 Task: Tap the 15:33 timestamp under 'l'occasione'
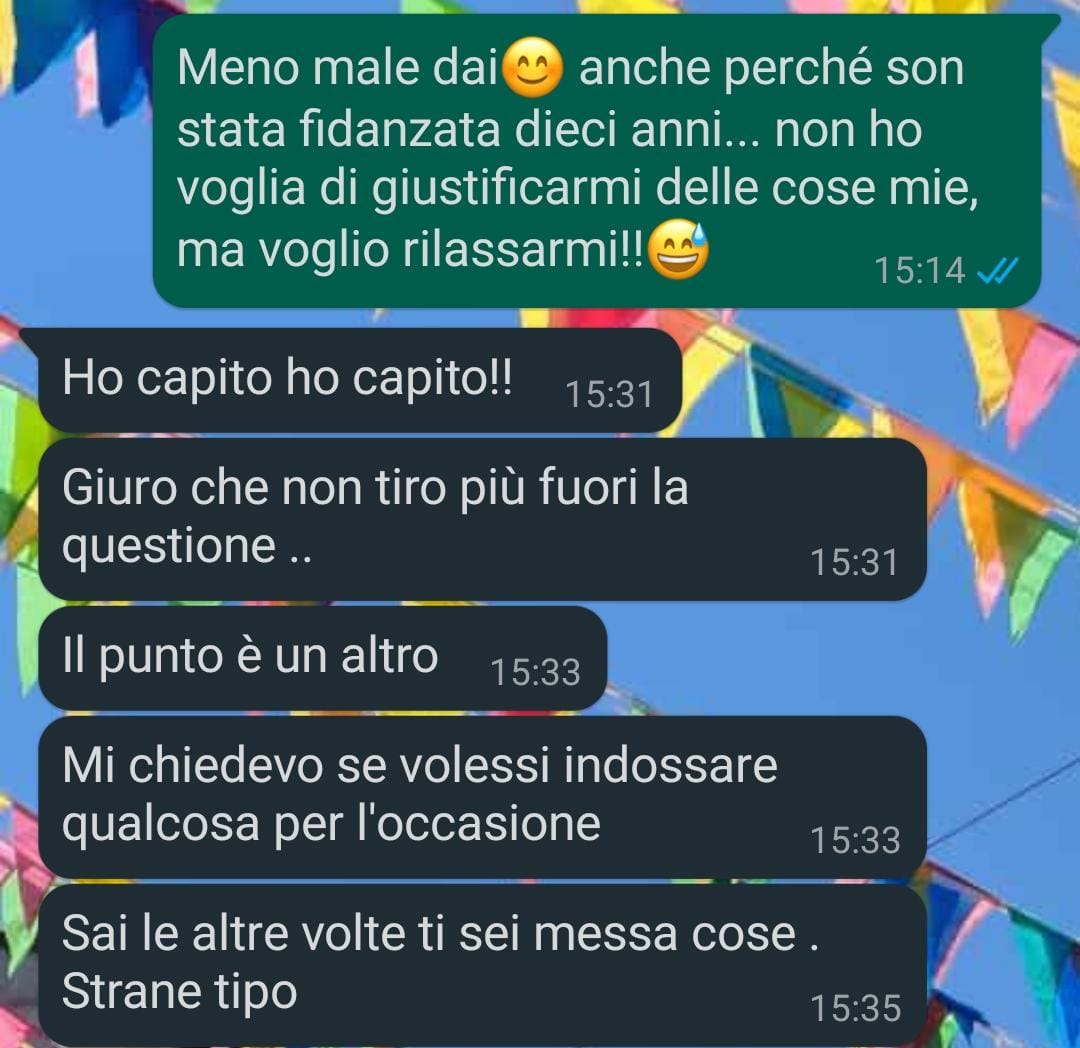tap(855, 841)
